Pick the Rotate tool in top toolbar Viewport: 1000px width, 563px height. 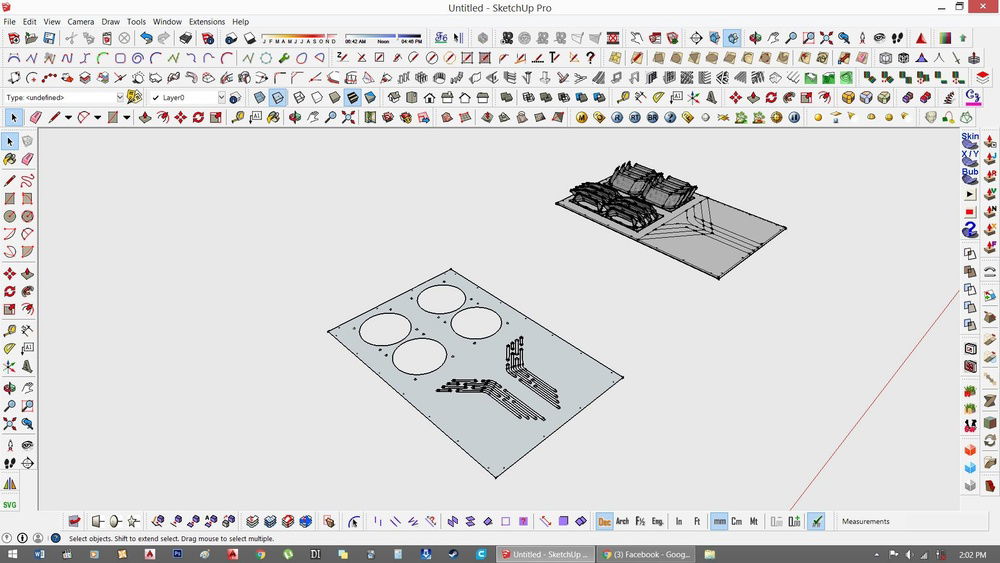tap(198, 118)
